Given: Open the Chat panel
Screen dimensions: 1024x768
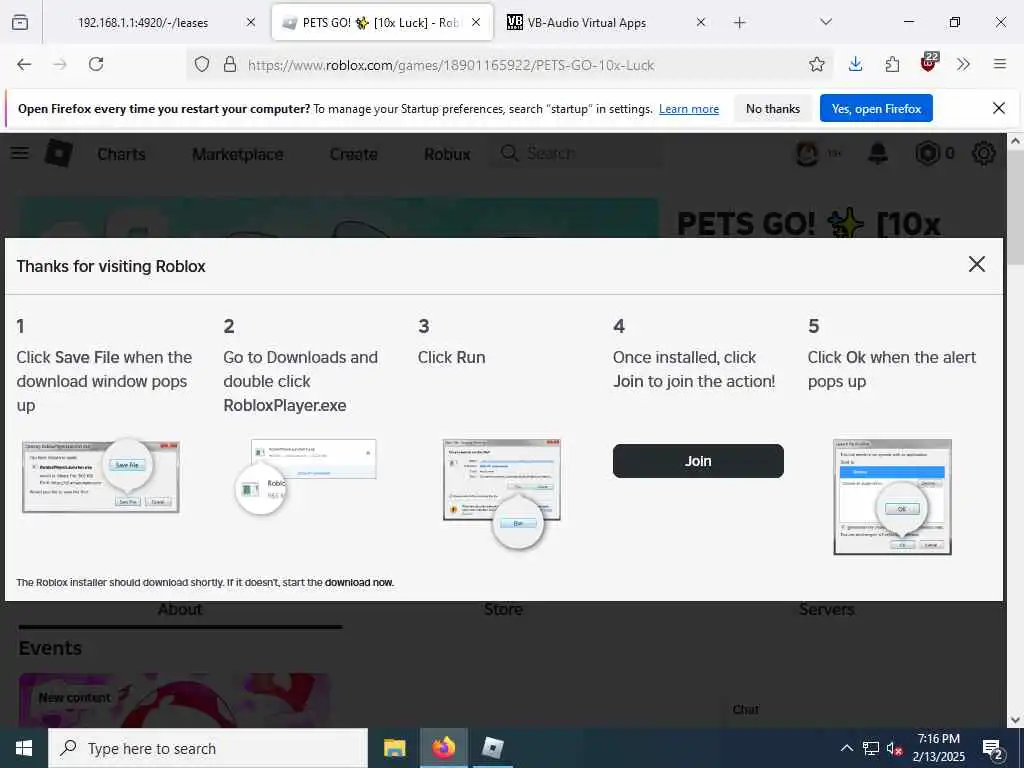Looking at the screenshot, I should pos(746,709).
